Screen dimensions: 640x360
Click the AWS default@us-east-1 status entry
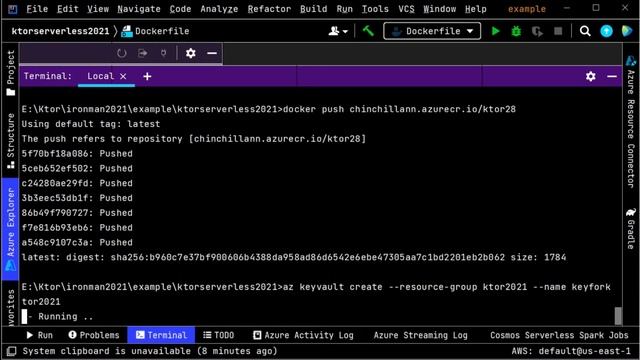pyautogui.click(x=571, y=351)
